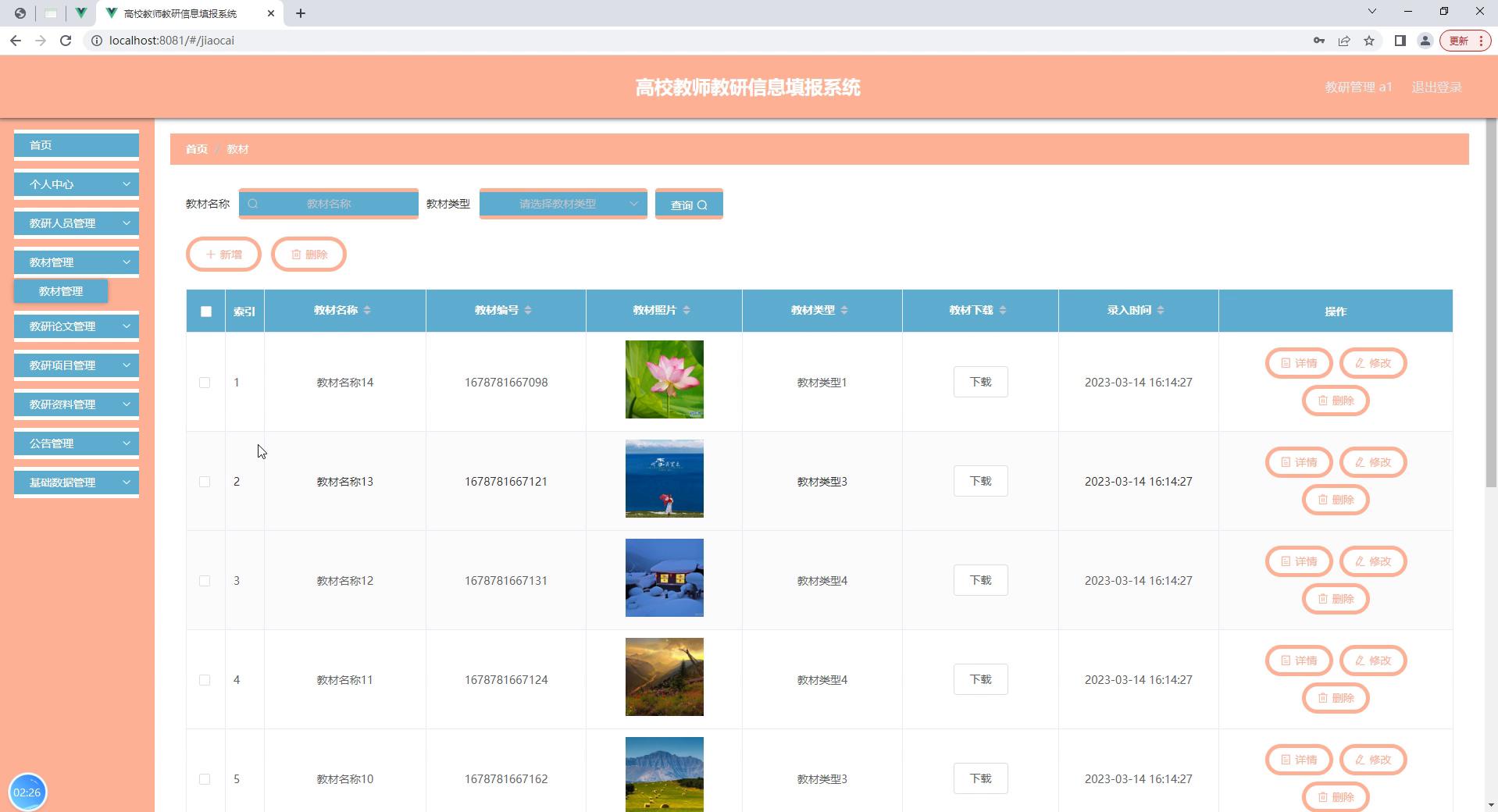Open a new browser tab
Screen dimensions: 1498x812
[x=301, y=13]
